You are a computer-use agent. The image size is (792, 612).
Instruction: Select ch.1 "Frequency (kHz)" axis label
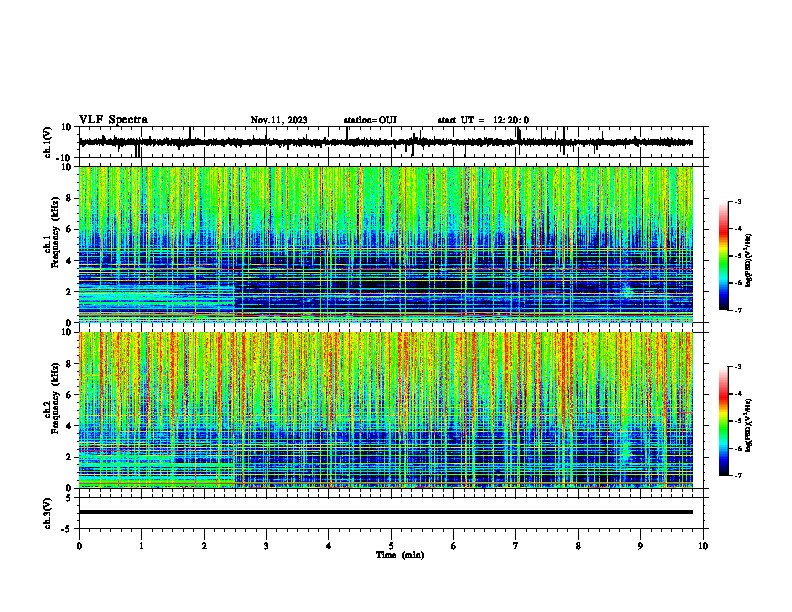(55, 233)
